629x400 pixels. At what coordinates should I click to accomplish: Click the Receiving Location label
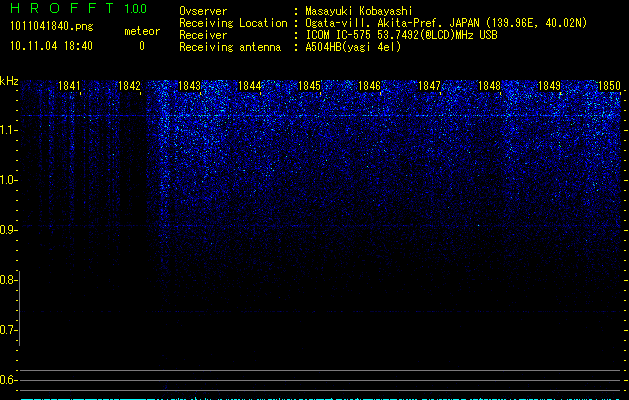point(233,23)
